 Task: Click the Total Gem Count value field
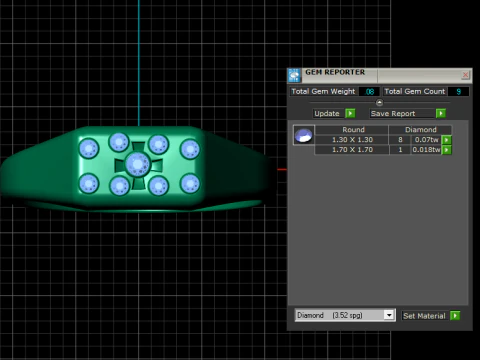[x=458, y=91]
